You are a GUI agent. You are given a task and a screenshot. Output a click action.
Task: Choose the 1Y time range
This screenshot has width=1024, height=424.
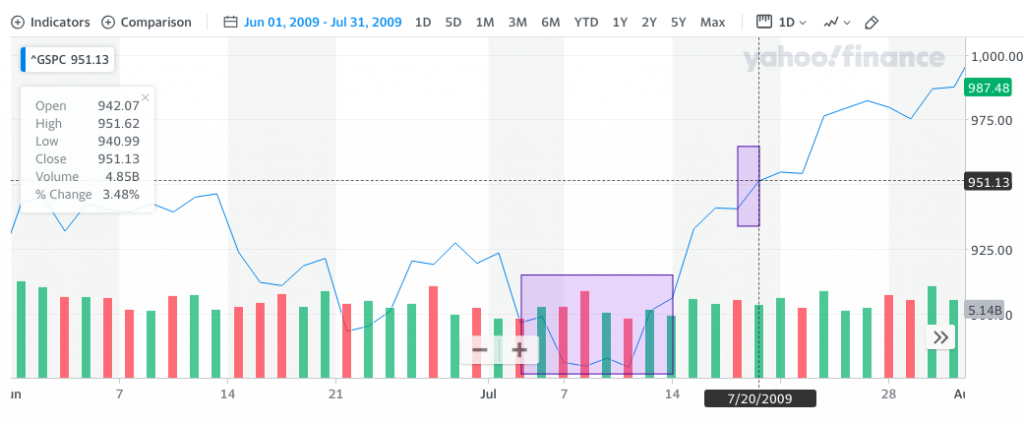tap(620, 22)
